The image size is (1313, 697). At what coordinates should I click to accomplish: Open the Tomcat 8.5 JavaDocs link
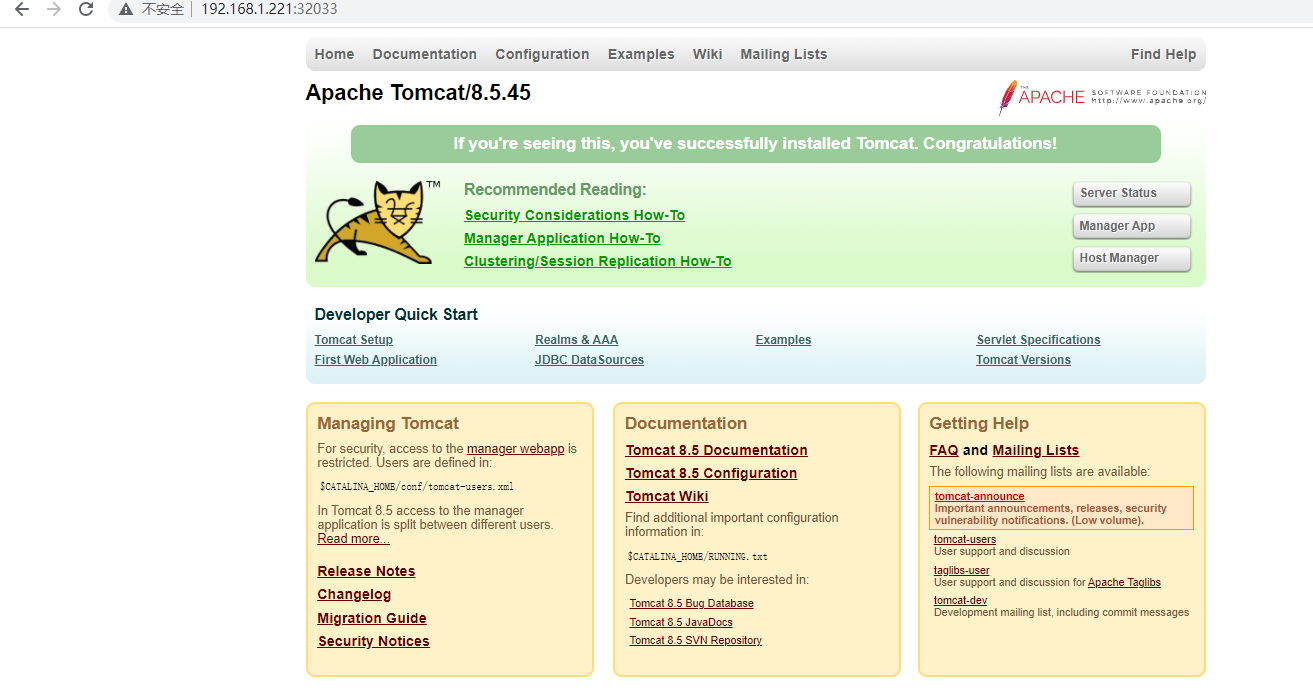(x=681, y=622)
